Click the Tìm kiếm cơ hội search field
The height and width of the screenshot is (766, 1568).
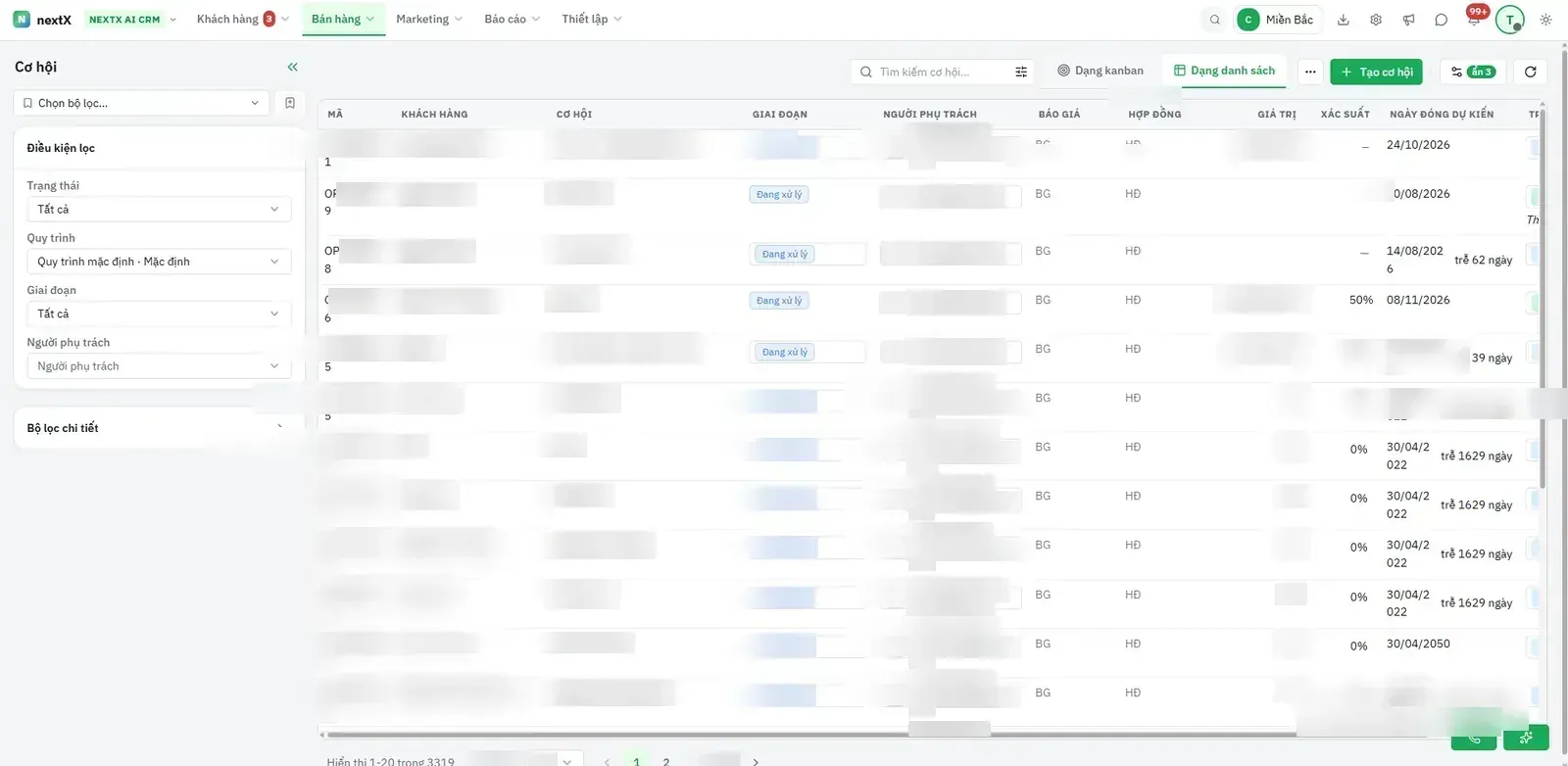point(941,72)
